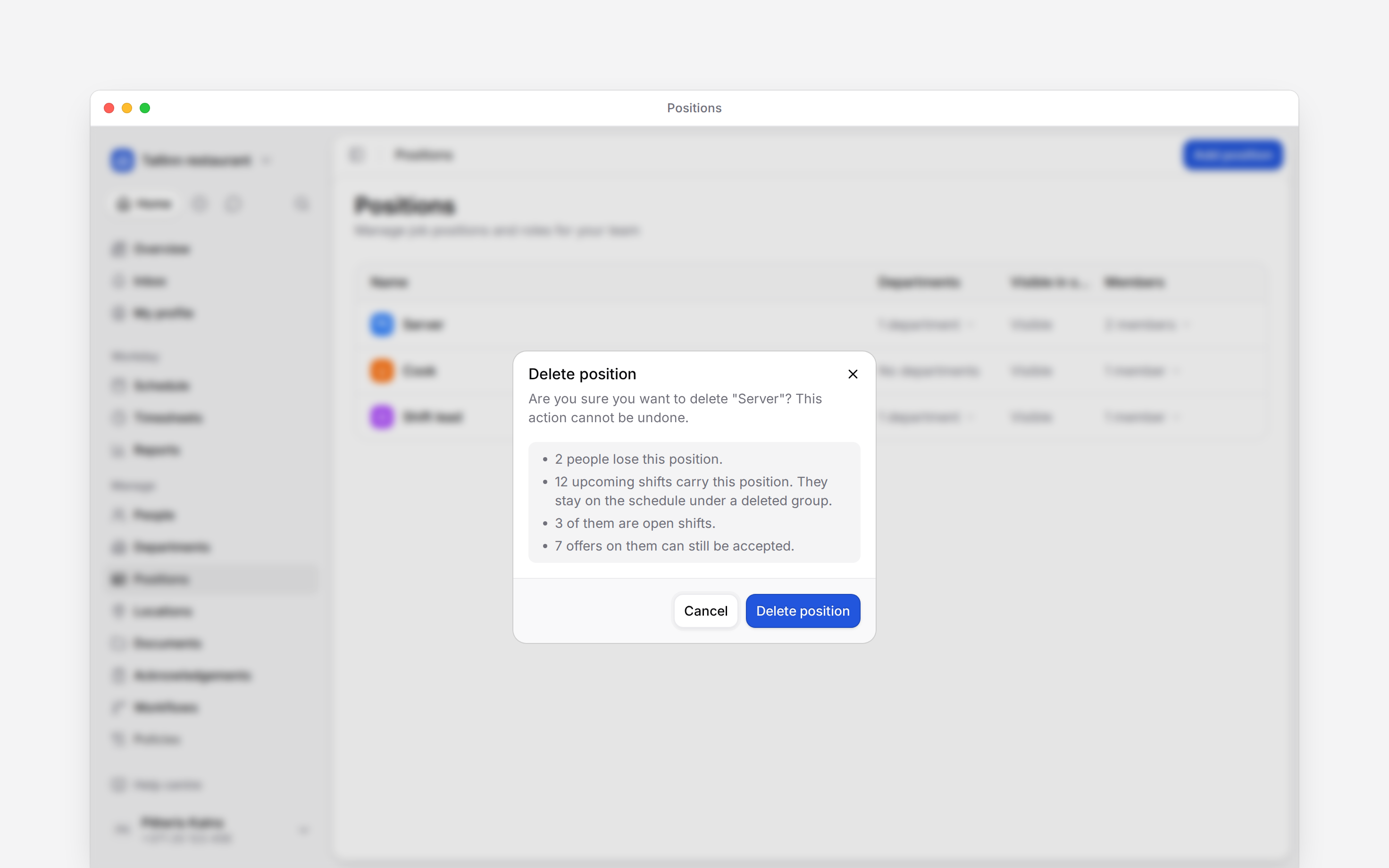Viewport: 1389px width, 868px height.
Task: Expand the user account menu at sidebar bottom
Action: (212, 829)
